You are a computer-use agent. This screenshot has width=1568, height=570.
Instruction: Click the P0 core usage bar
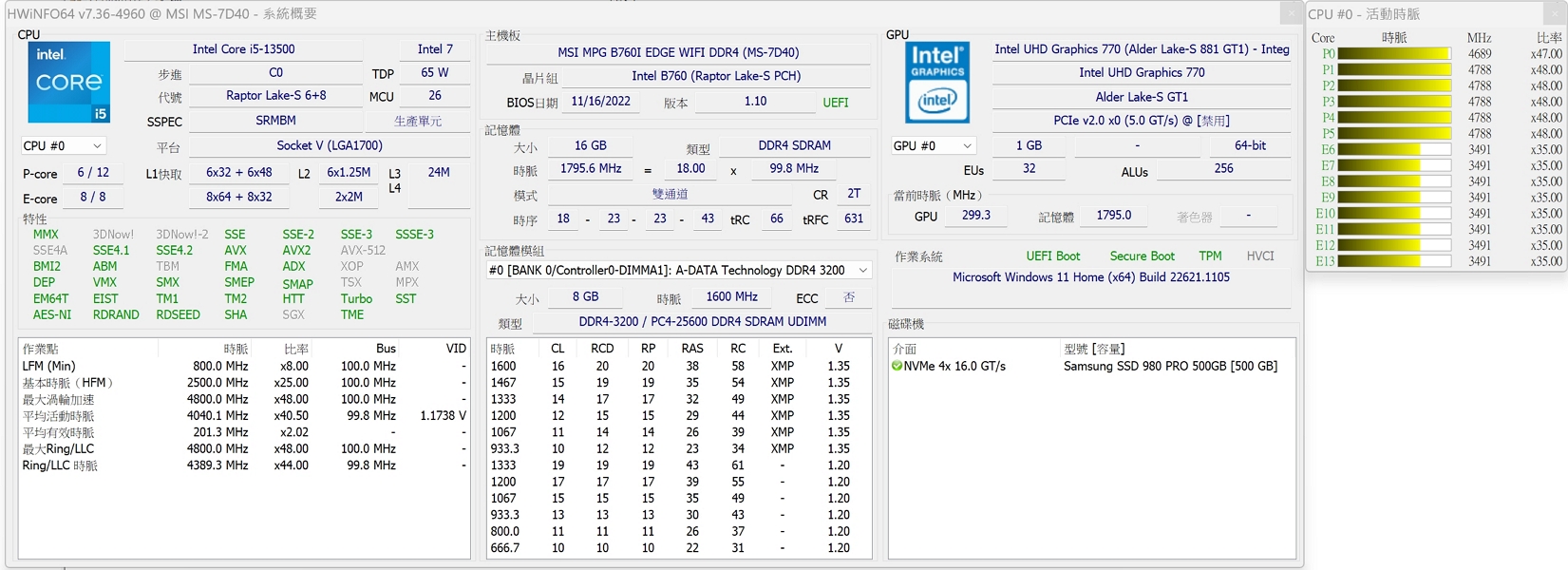click(x=1394, y=54)
